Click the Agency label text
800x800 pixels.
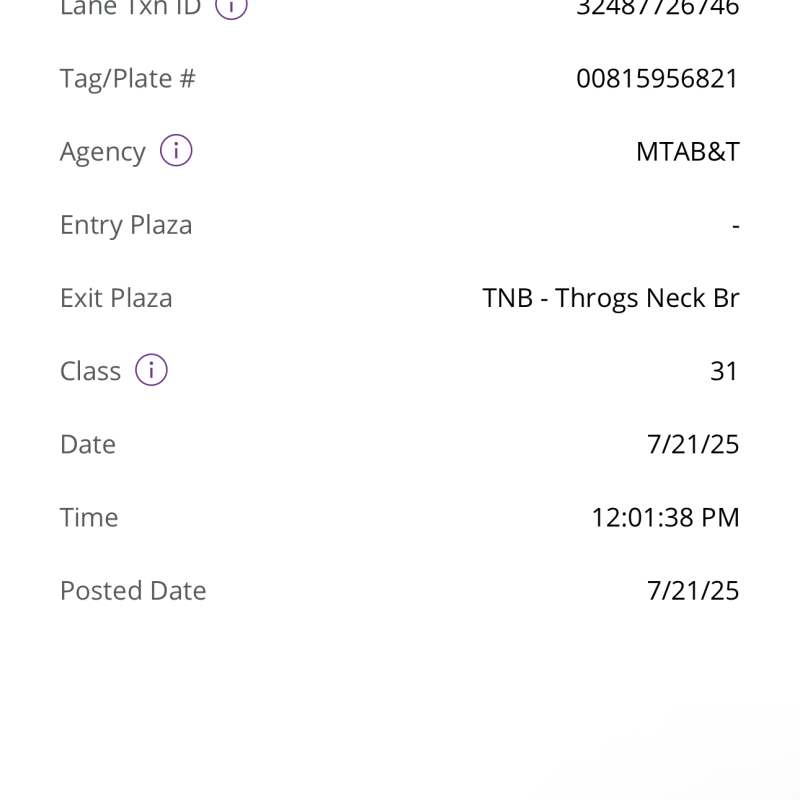(x=102, y=152)
